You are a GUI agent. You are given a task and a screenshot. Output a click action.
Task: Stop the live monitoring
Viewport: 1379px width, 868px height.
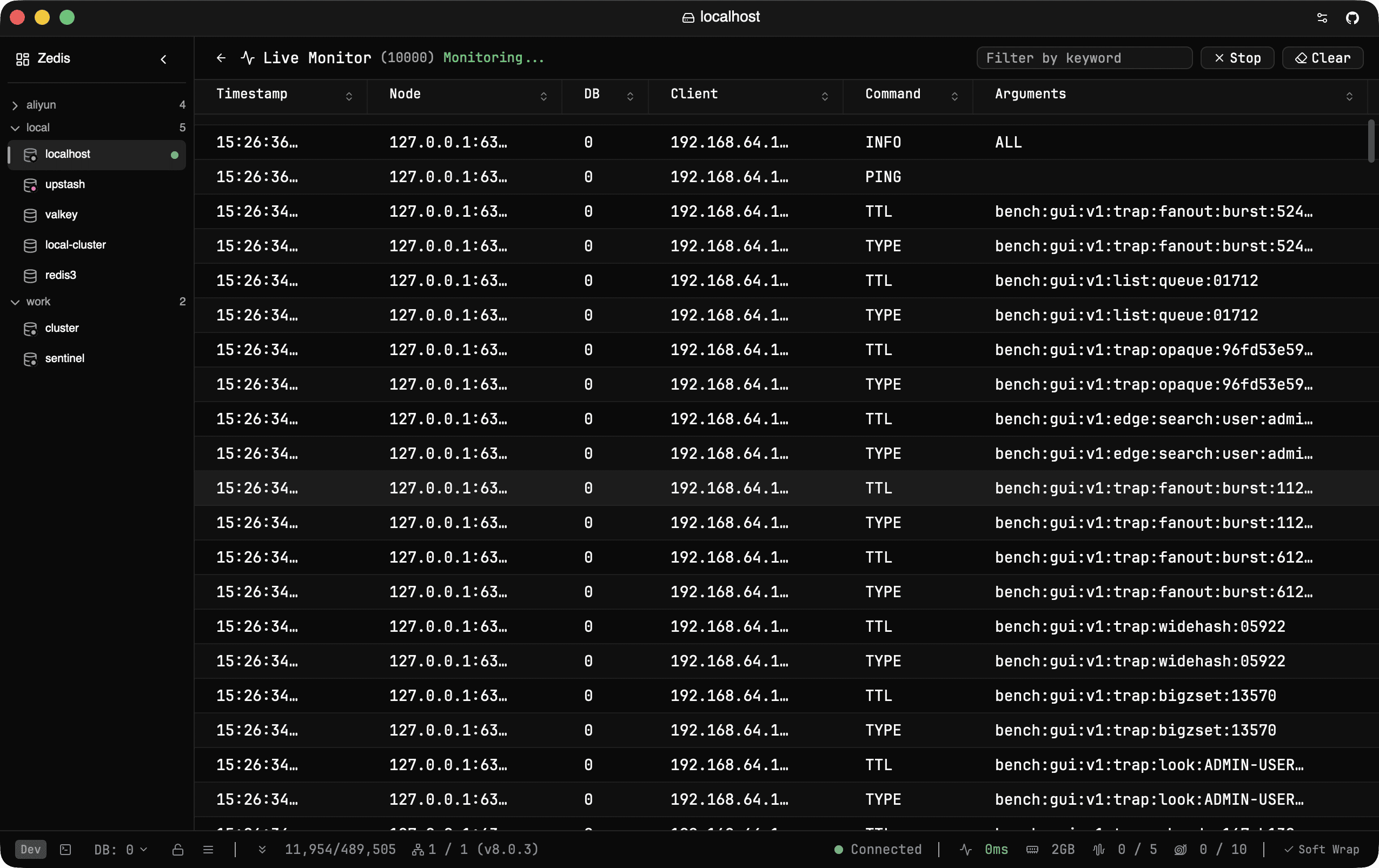pyautogui.click(x=1237, y=58)
